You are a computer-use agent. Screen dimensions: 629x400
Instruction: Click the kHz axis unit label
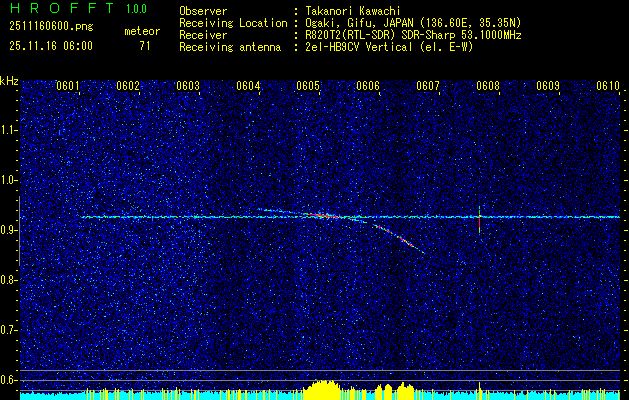(x=9, y=81)
